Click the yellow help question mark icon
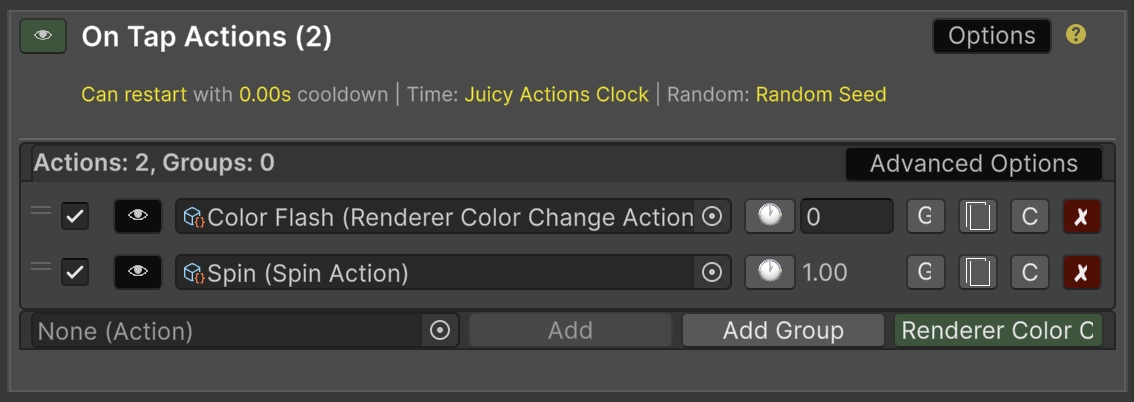 pyautogui.click(x=1076, y=35)
